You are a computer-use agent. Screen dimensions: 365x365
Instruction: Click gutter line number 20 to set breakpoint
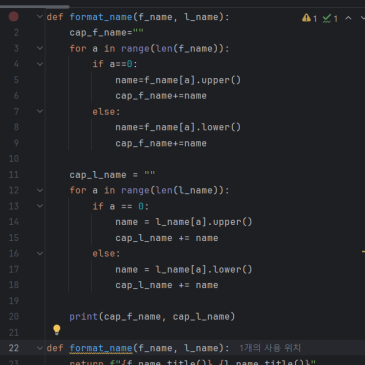[x=14, y=316]
